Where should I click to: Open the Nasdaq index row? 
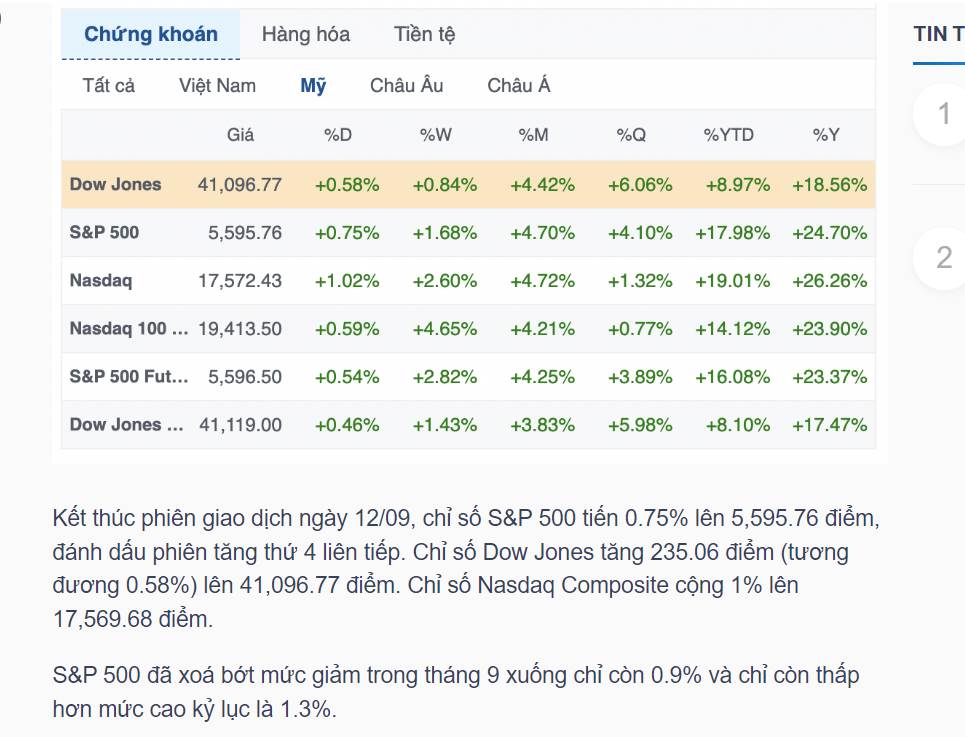coord(468,281)
